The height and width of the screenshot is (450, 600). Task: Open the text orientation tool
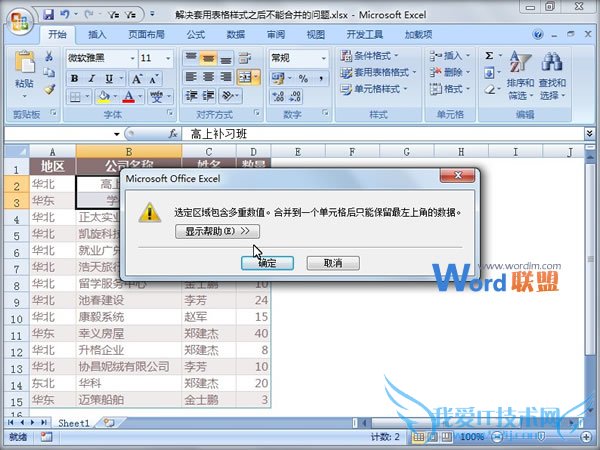click(230, 96)
